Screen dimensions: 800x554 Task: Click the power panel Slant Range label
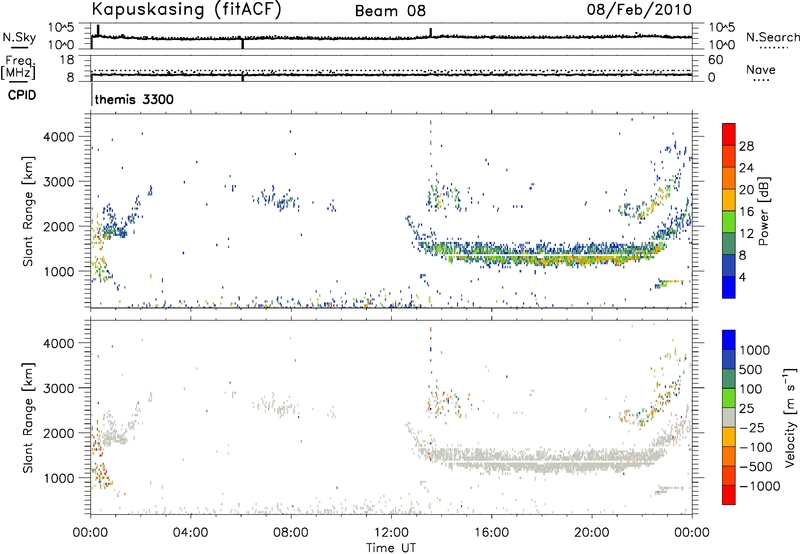click(28, 211)
